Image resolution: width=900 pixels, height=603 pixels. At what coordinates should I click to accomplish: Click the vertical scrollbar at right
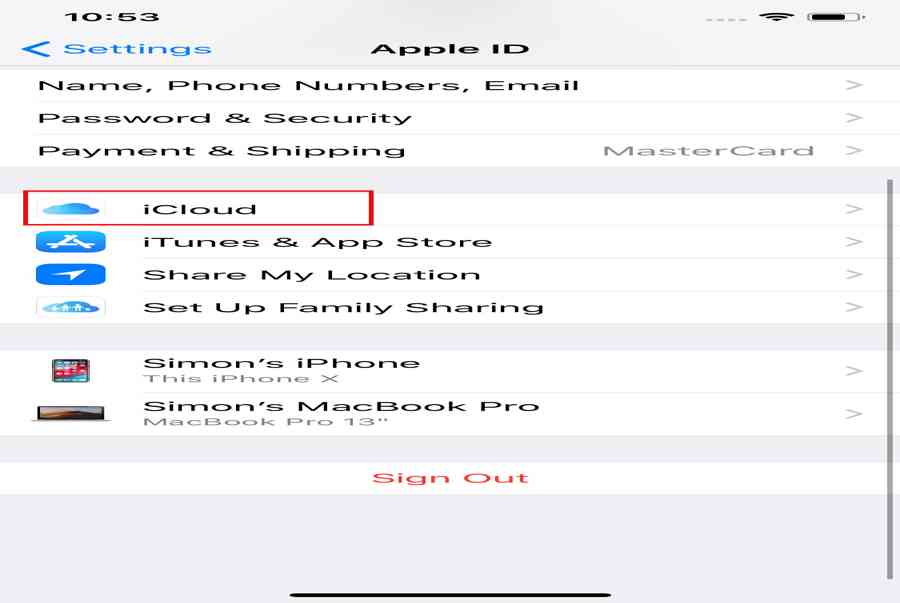click(x=890, y=380)
